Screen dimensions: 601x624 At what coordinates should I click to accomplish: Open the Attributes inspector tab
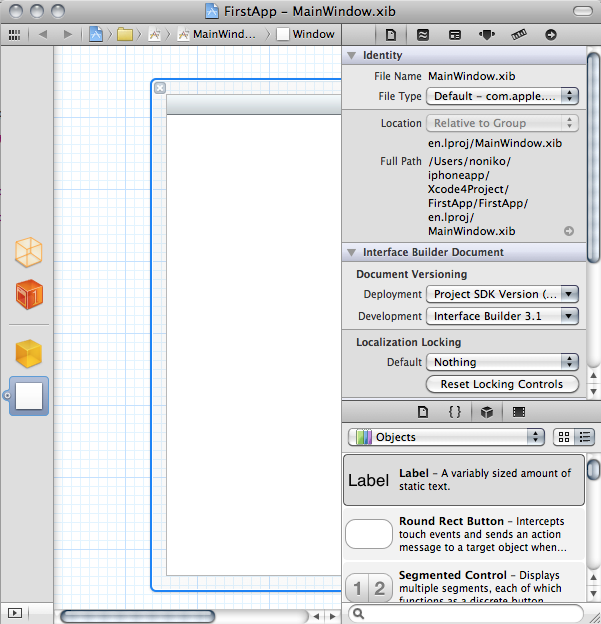487,35
